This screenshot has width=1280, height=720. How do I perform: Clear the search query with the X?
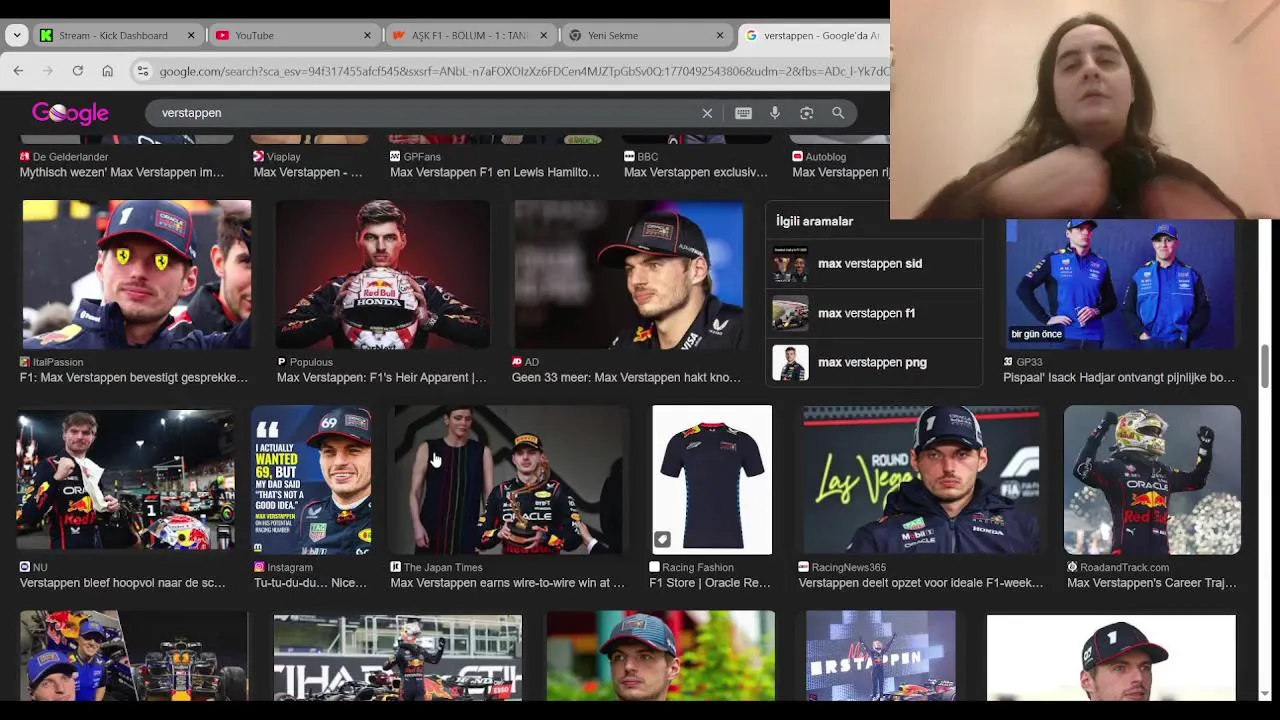[707, 113]
